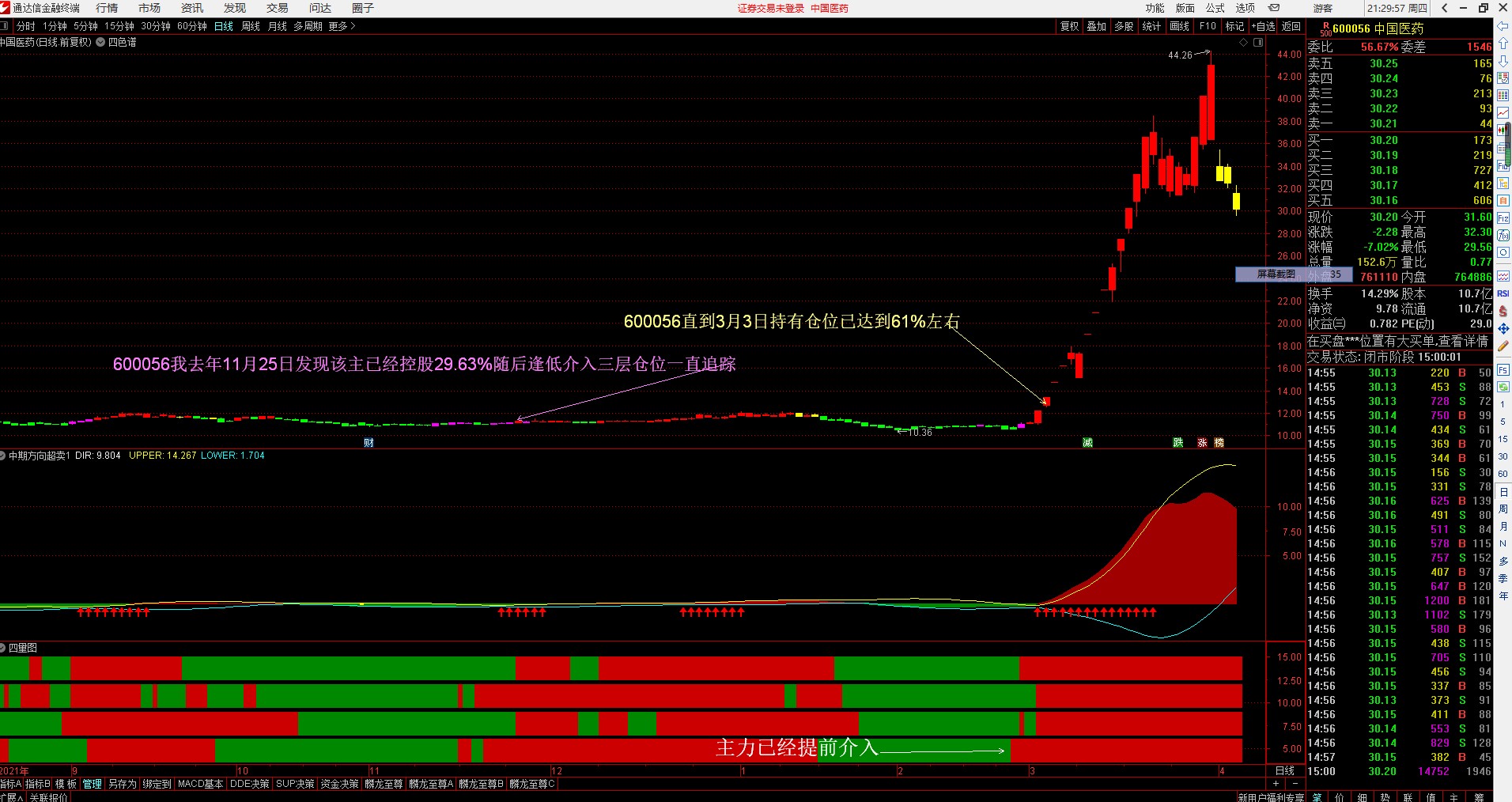Click the down arrow icon in right toolbar
The image size is (1512, 802).
(1503, 61)
